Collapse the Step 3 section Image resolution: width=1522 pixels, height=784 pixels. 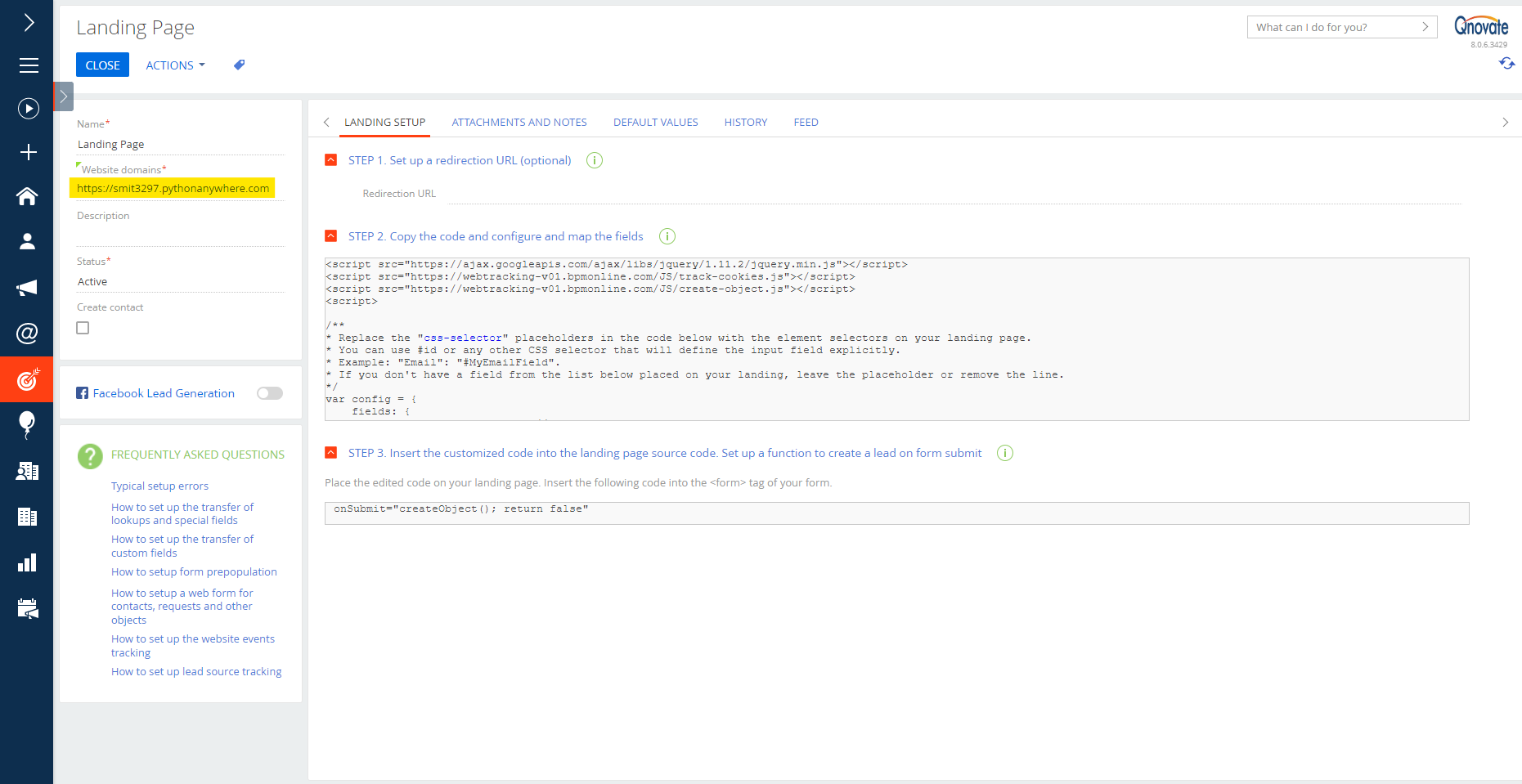pos(330,452)
